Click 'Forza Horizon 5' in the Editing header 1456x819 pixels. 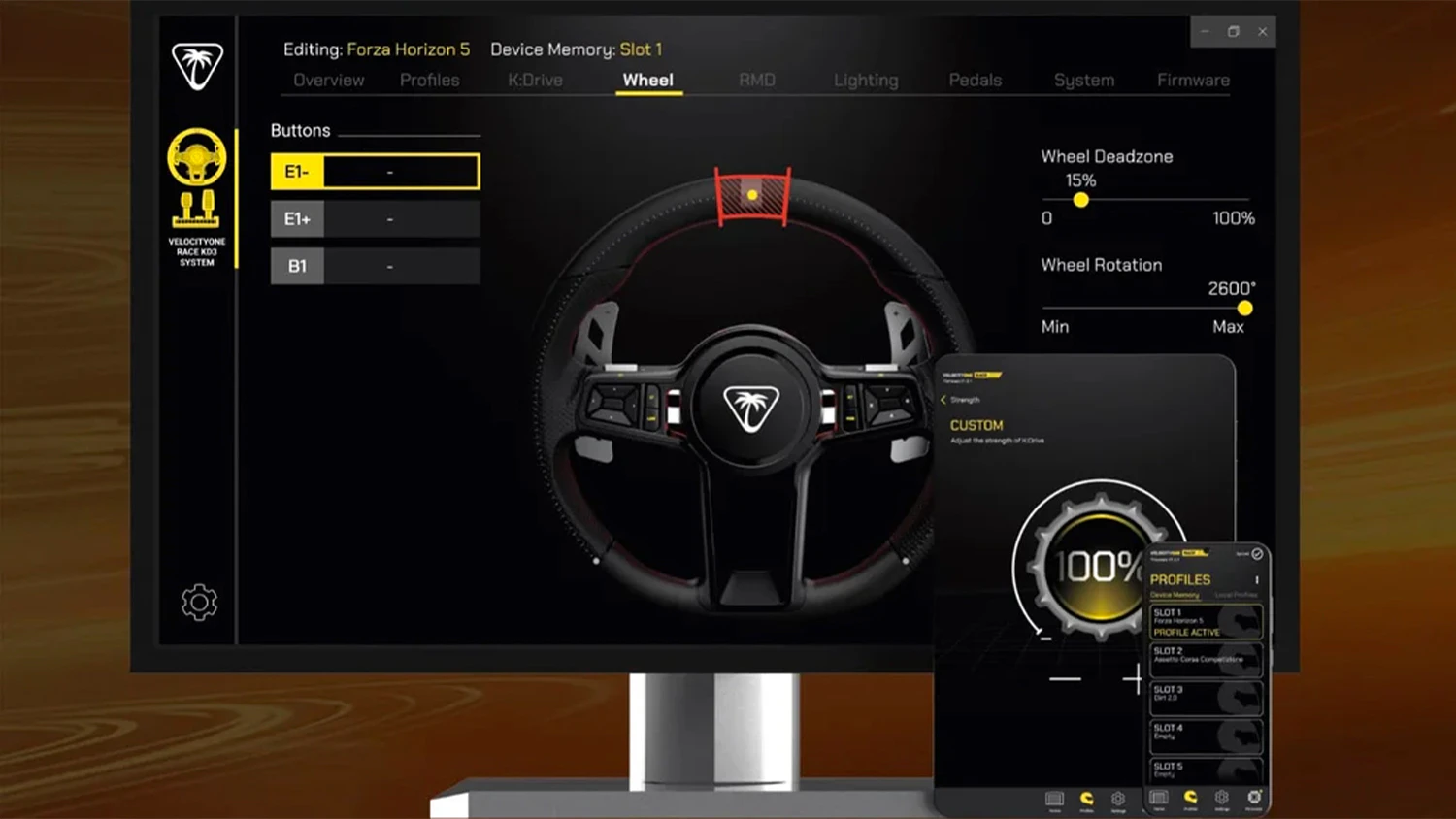pyautogui.click(x=409, y=49)
